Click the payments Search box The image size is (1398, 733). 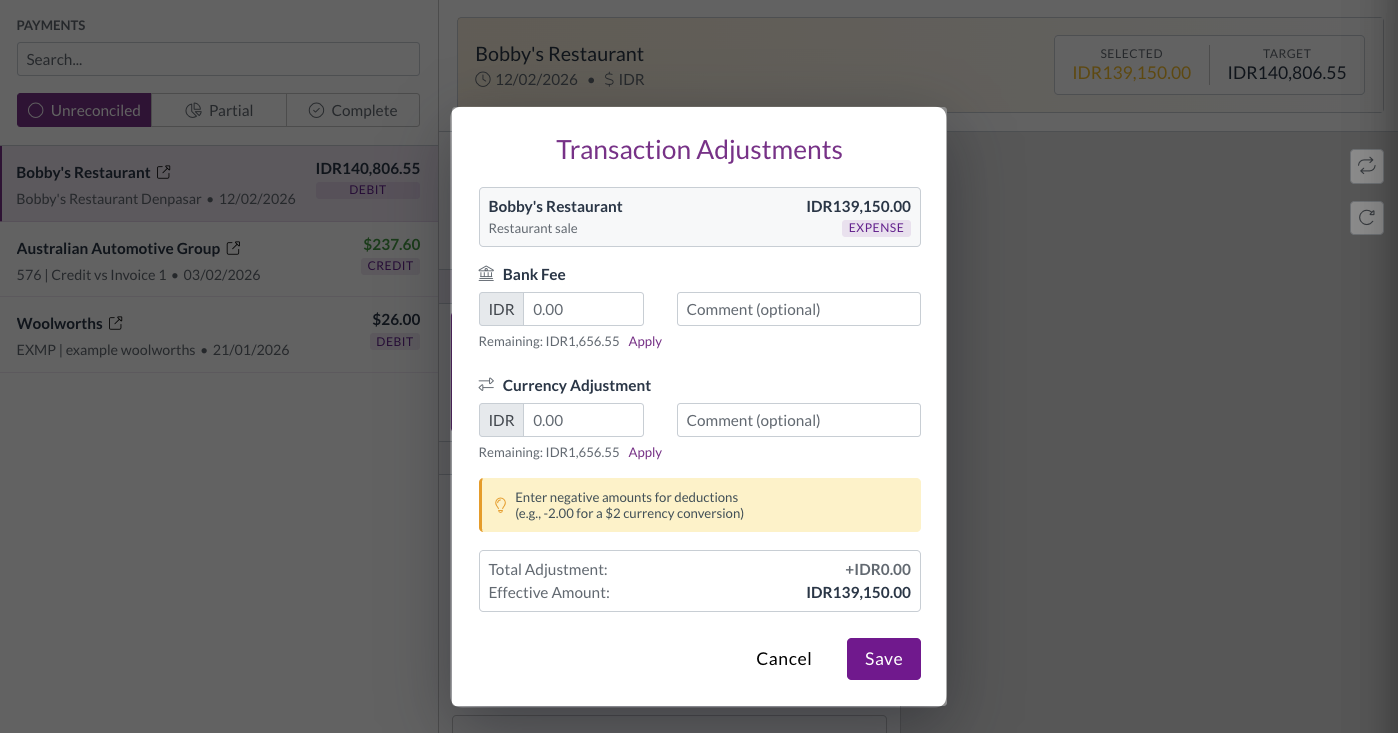[x=218, y=59]
